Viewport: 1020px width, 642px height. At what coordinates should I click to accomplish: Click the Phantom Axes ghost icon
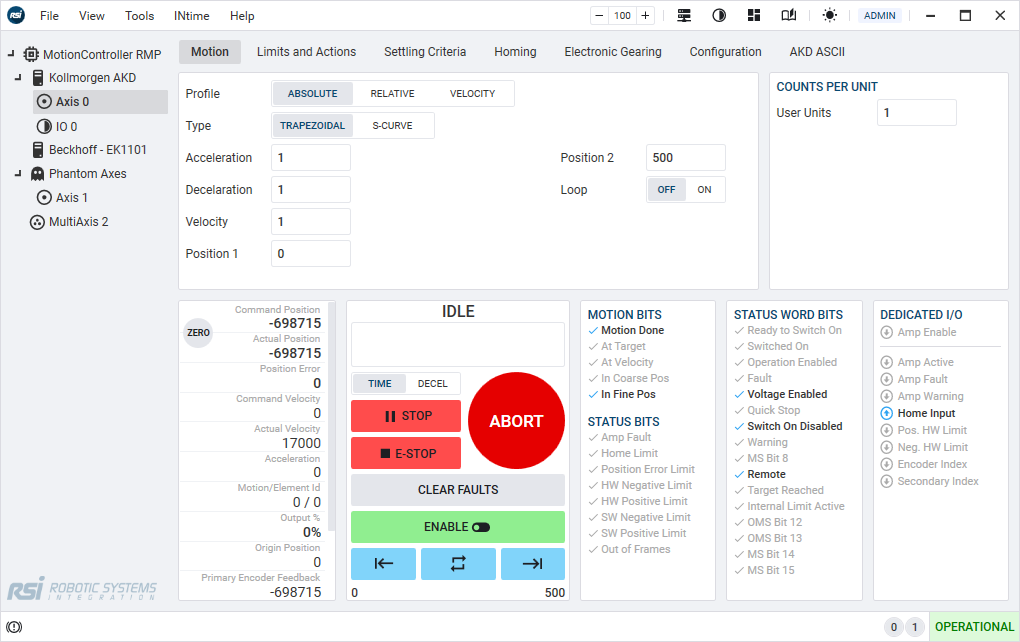point(38,174)
